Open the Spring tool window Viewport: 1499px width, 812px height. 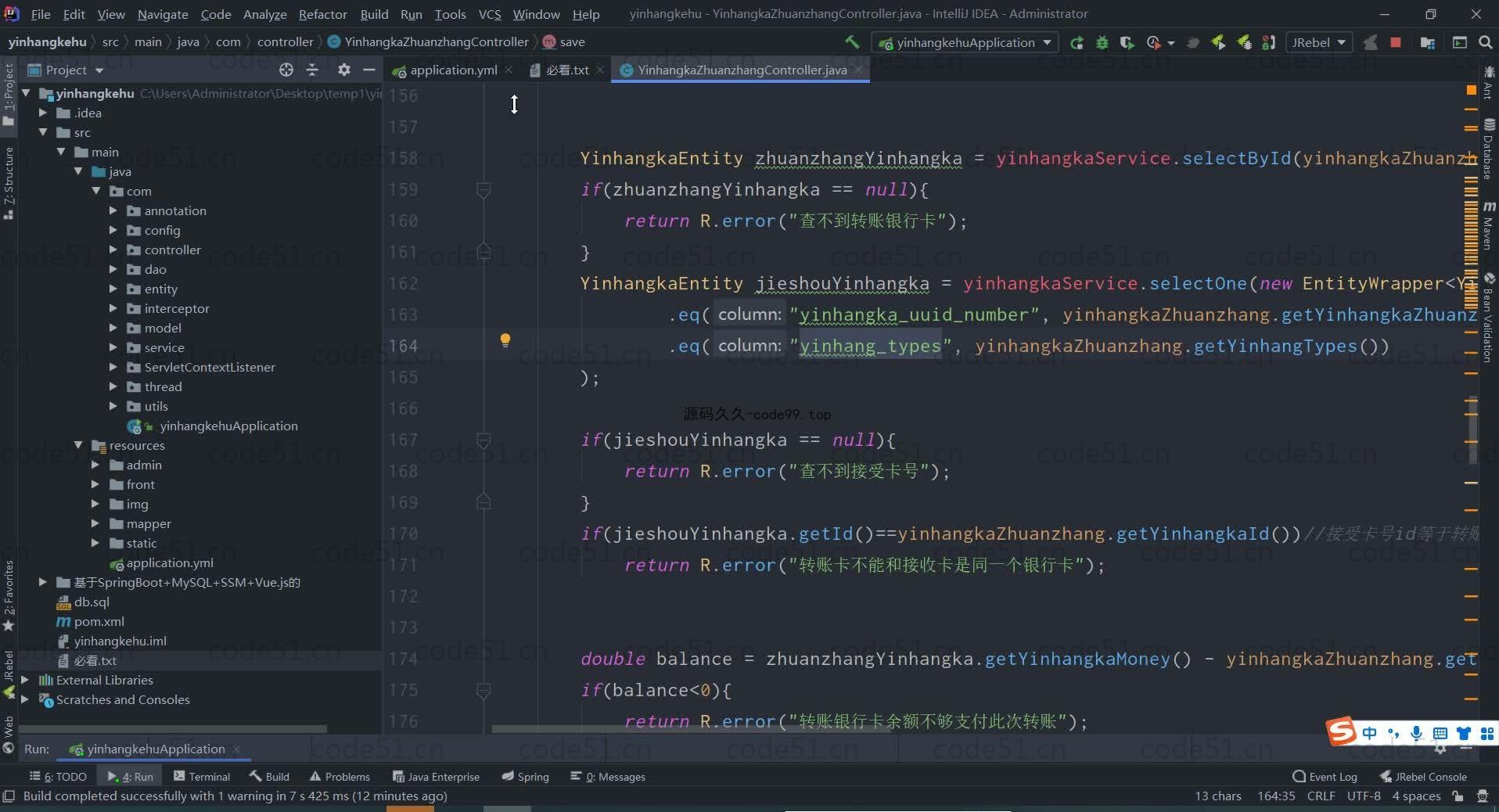click(x=526, y=777)
